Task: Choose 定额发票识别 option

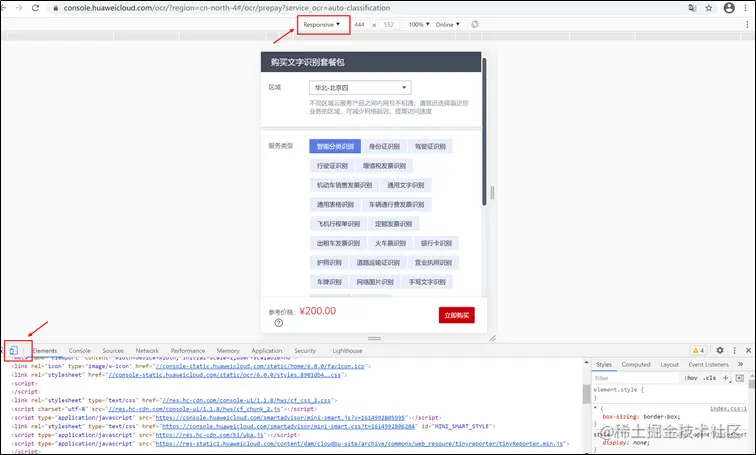Action: tap(393, 224)
